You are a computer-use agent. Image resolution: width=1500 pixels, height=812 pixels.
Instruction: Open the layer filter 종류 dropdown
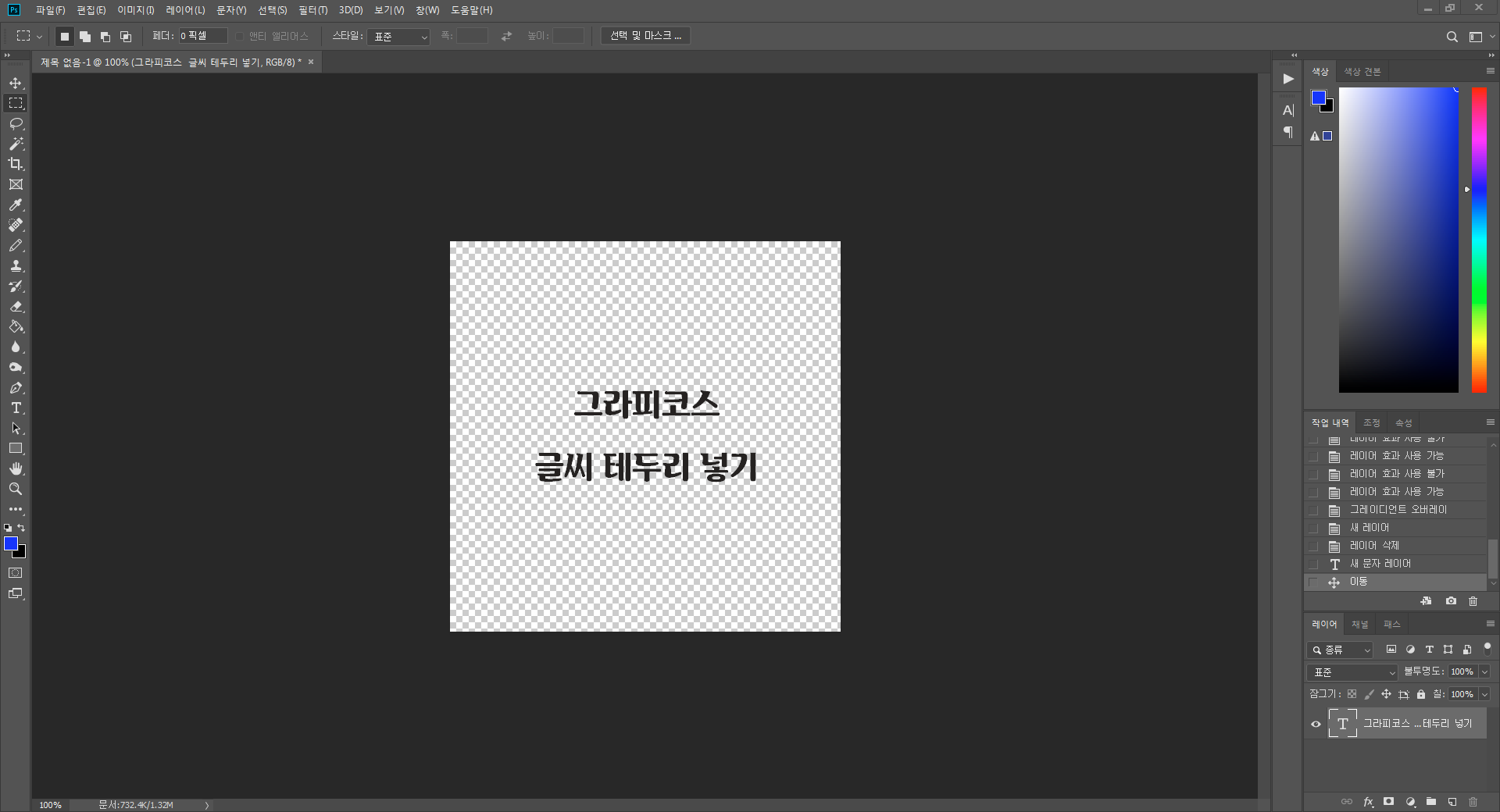pyautogui.click(x=1341, y=650)
